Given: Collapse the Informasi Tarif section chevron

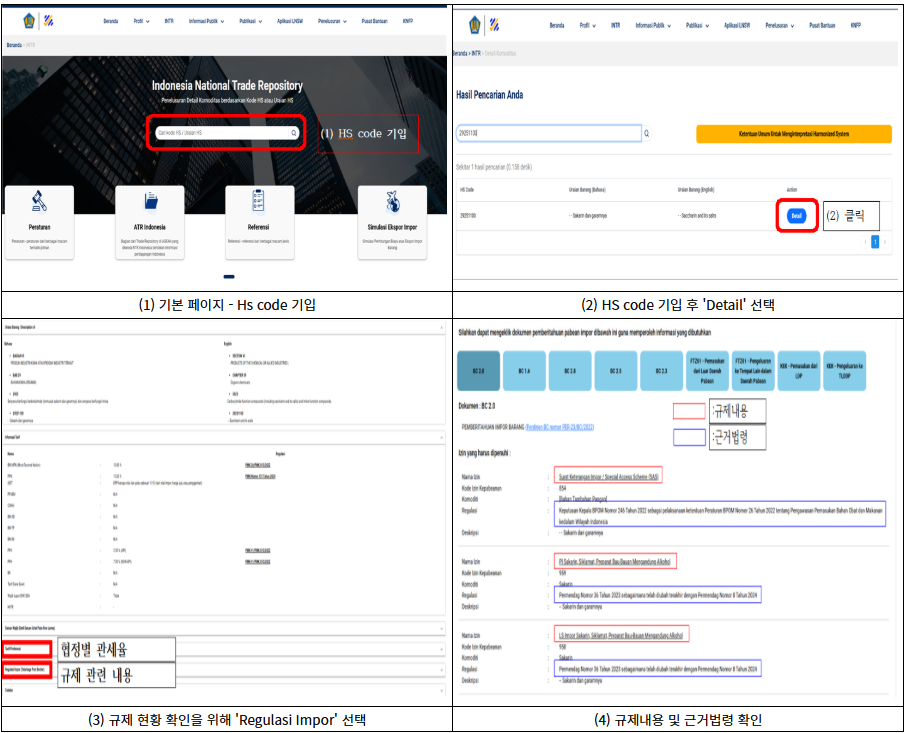Looking at the screenshot, I should point(441,438).
